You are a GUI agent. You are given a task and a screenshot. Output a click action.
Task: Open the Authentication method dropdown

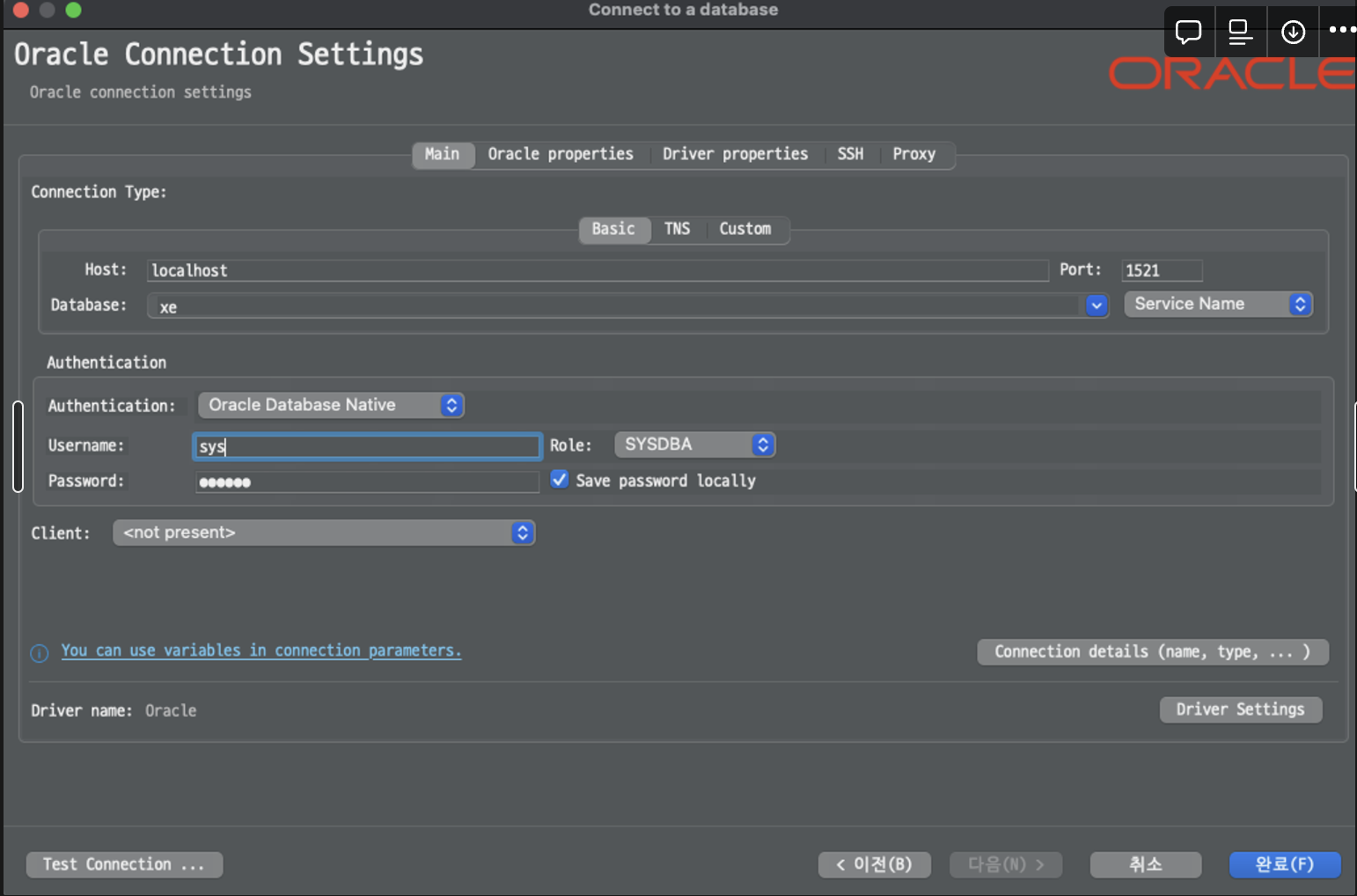pyautogui.click(x=331, y=405)
